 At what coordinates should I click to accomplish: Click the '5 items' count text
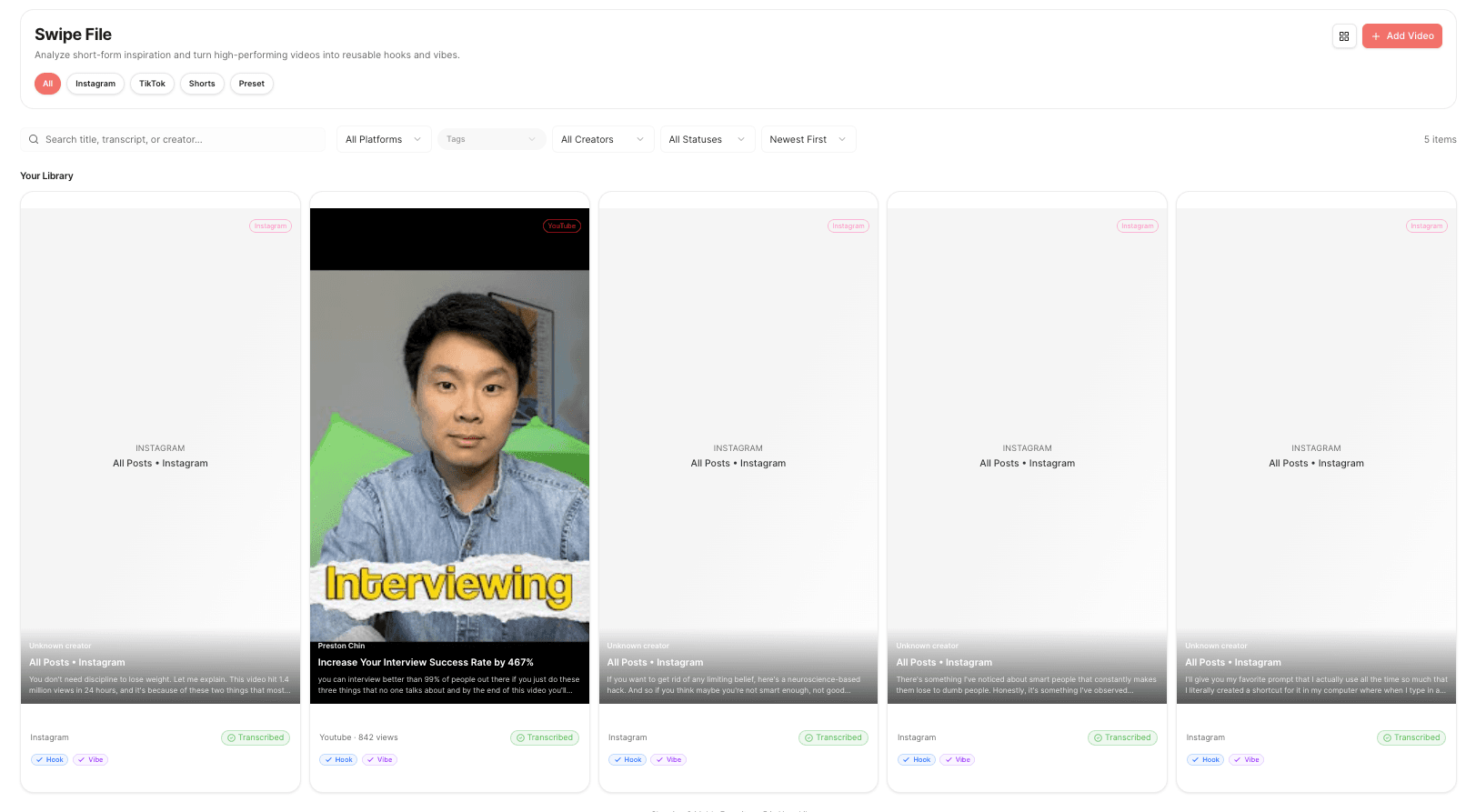(1440, 139)
